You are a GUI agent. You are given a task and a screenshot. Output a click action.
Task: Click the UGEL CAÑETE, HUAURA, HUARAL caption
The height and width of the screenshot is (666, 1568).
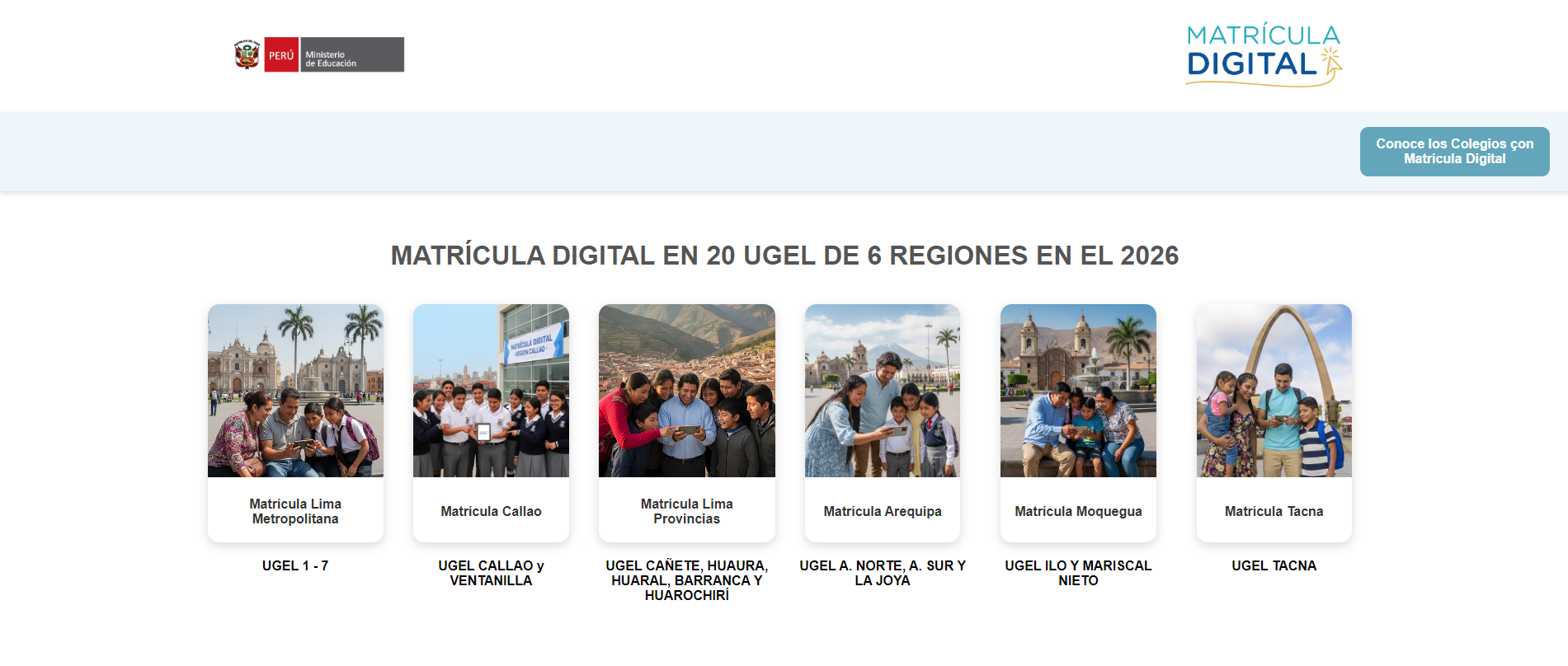[x=686, y=580]
